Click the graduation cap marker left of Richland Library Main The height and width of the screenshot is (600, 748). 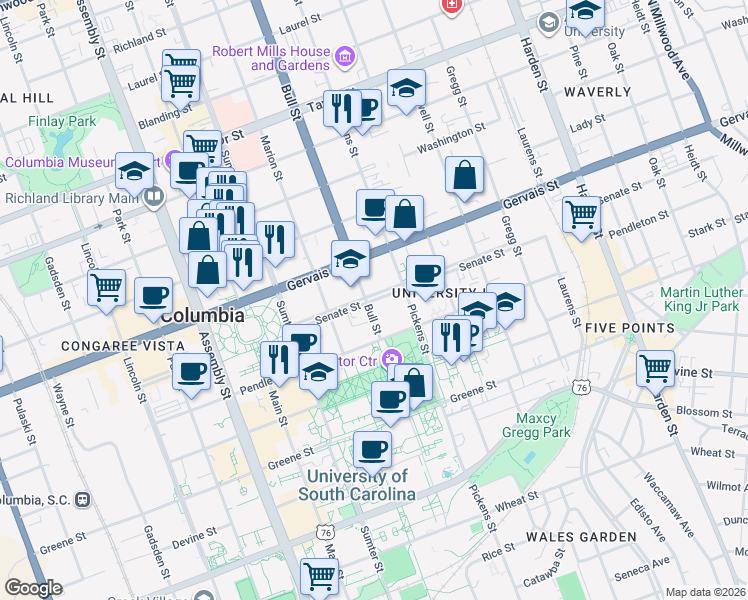coord(135,172)
